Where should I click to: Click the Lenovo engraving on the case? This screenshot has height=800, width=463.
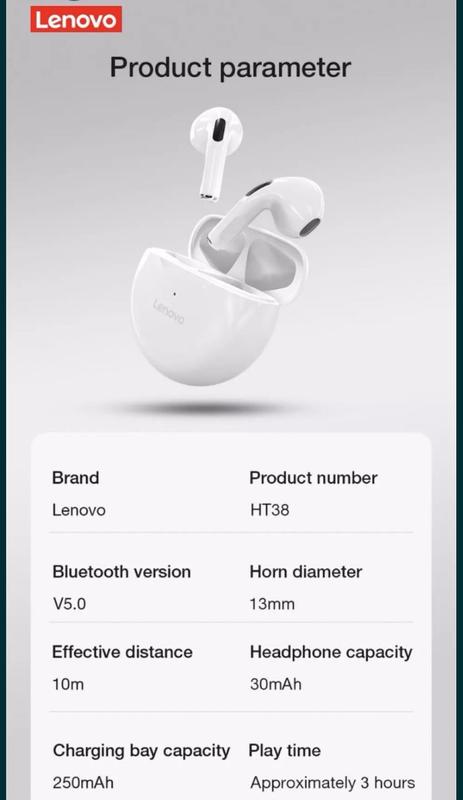(x=168, y=311)
